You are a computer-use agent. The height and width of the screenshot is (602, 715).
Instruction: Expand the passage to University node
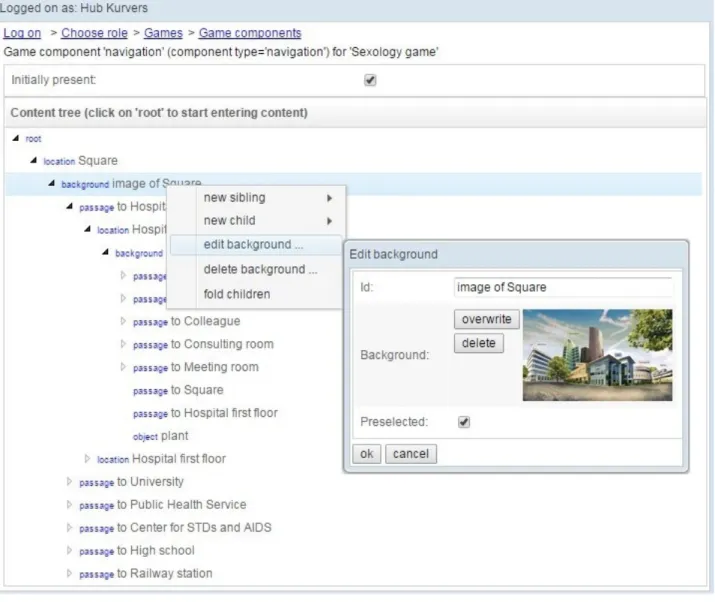point(69,482)
